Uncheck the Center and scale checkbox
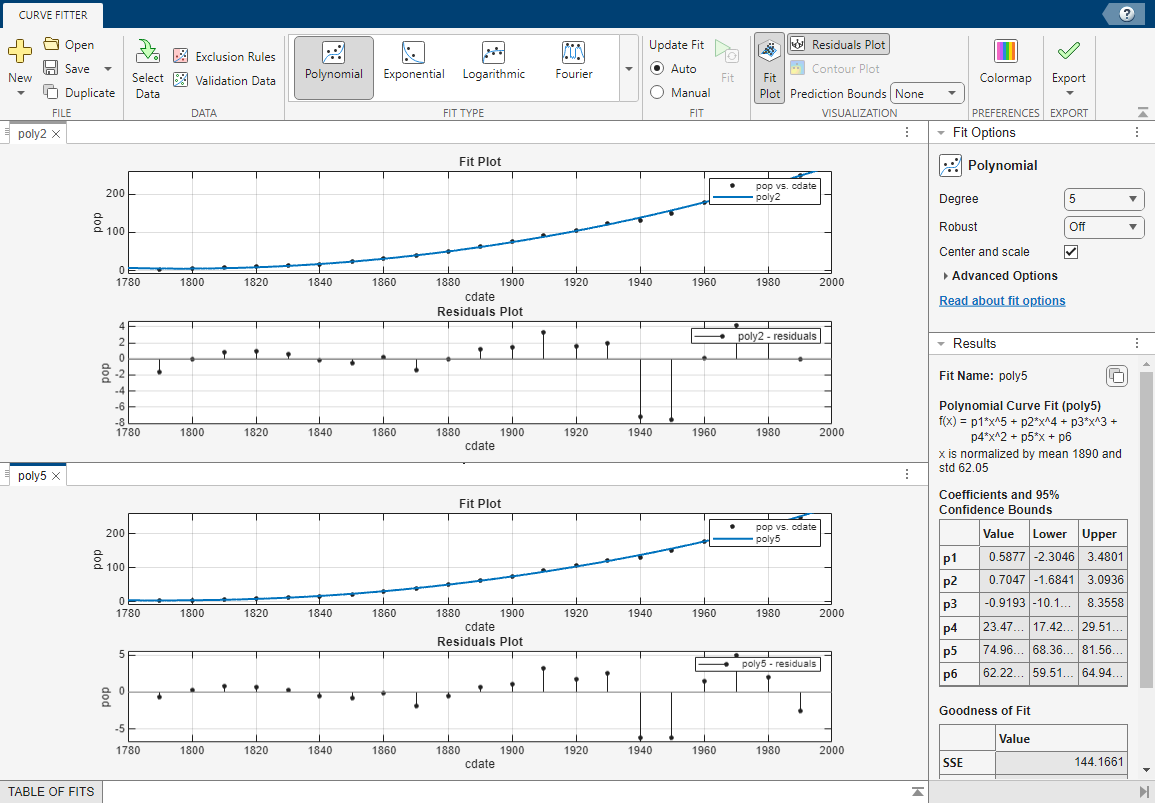This screenshot has height=803, width=1155. tap(1071, 252)
